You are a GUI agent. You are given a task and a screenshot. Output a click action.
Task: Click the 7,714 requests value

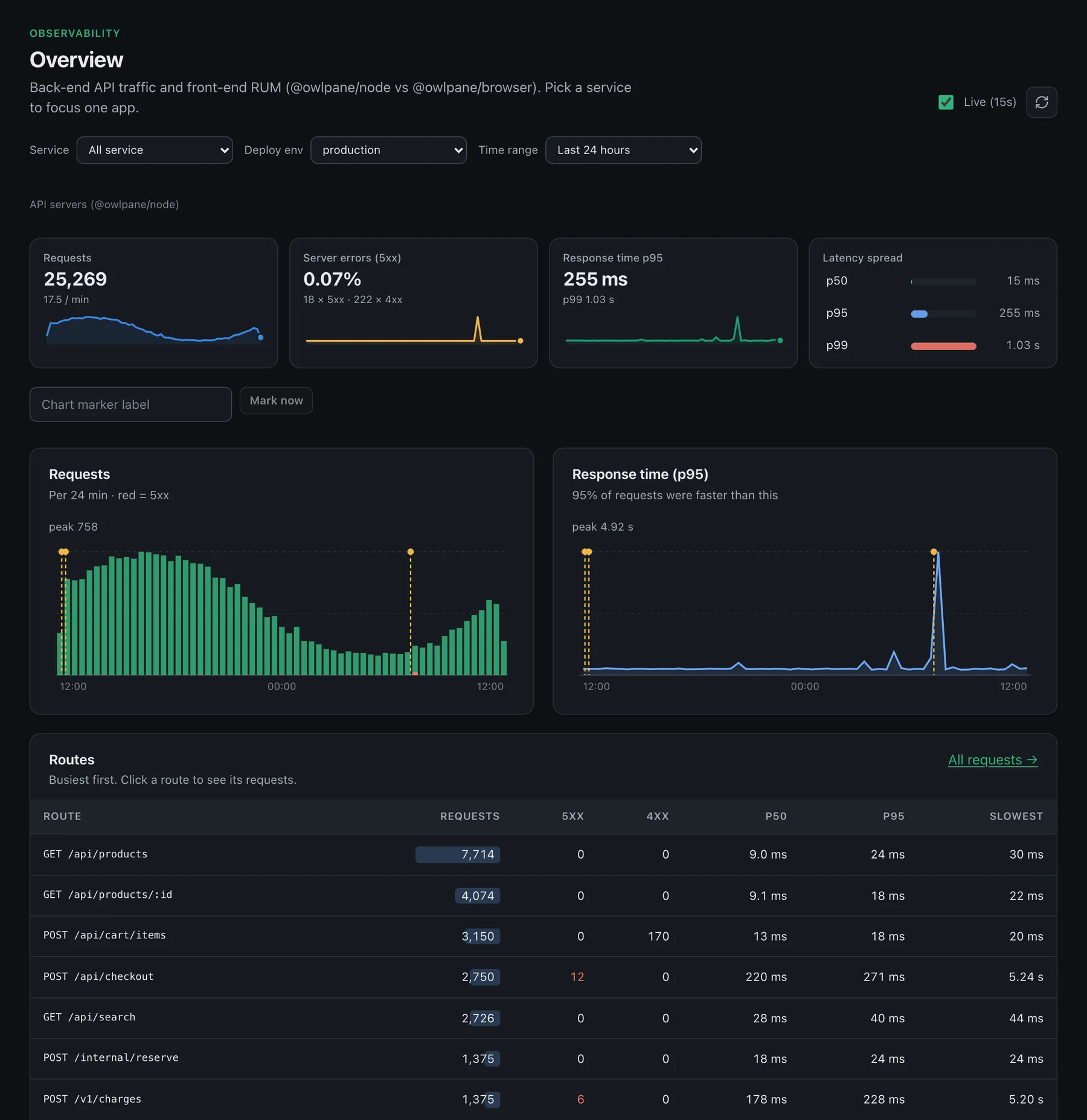(x=477, y=854)
